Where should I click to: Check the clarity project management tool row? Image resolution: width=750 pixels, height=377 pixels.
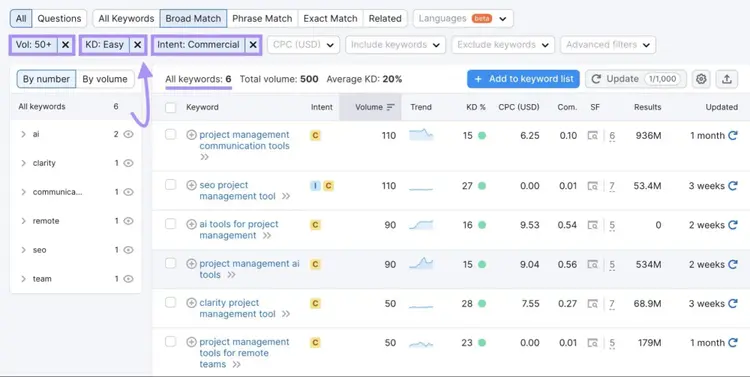(x=170, y=302)
